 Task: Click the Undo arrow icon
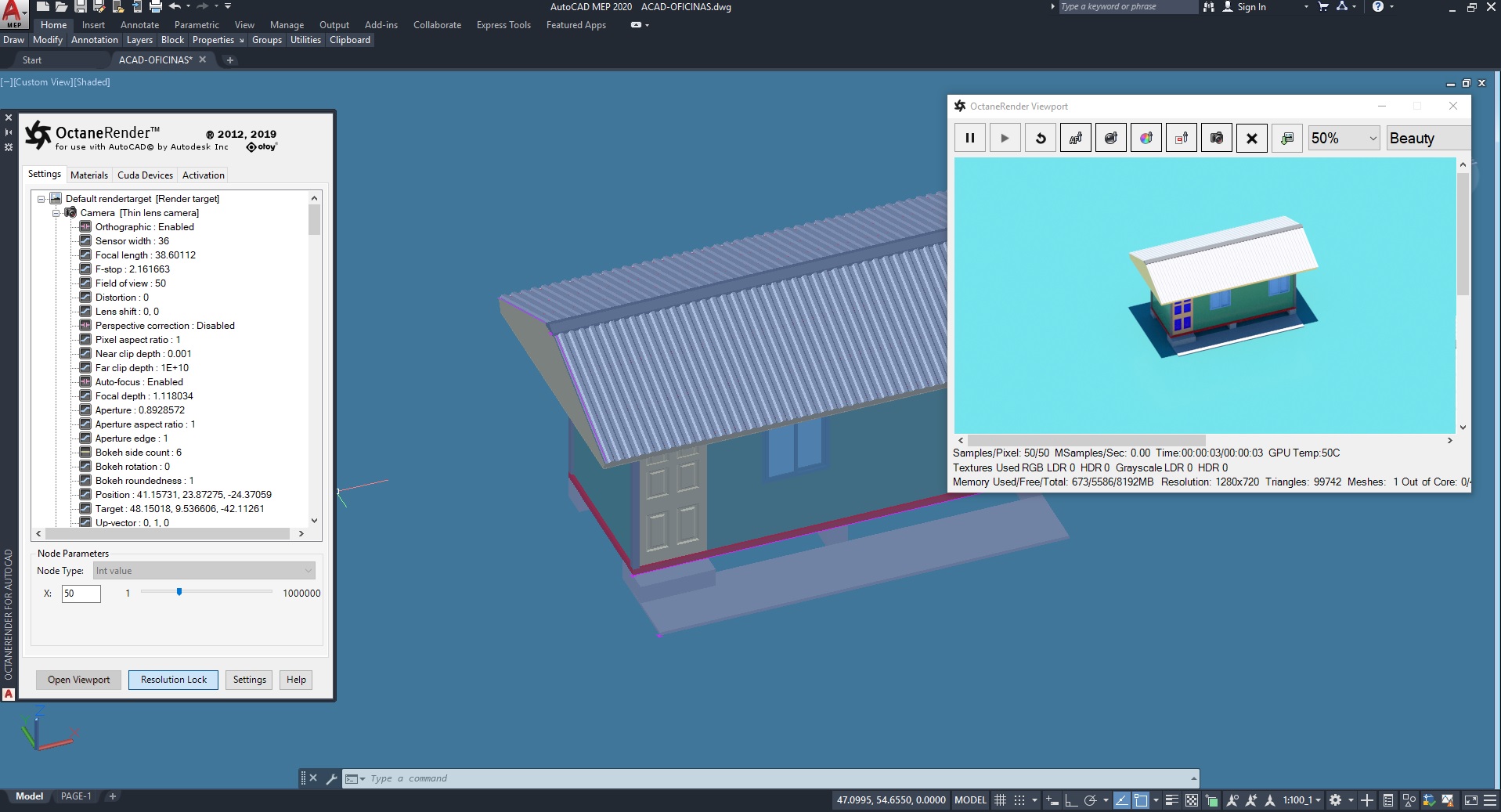point(175,7)
